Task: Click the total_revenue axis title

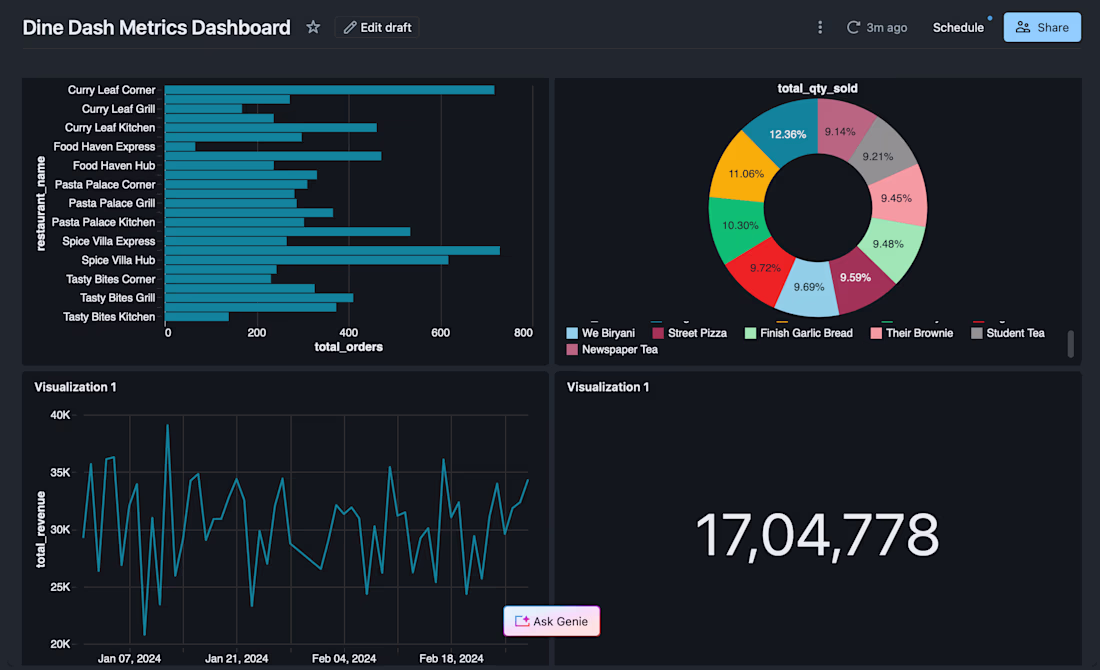Action: tap(41, 529)
